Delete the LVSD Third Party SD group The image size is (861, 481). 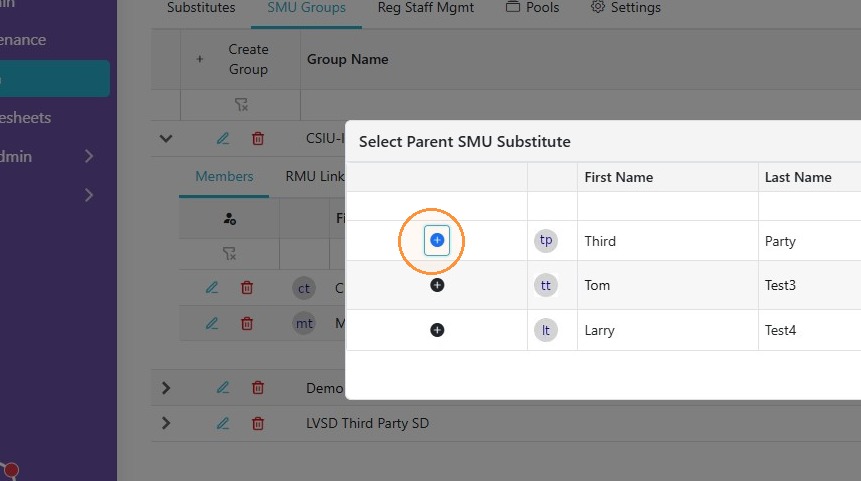258,423
